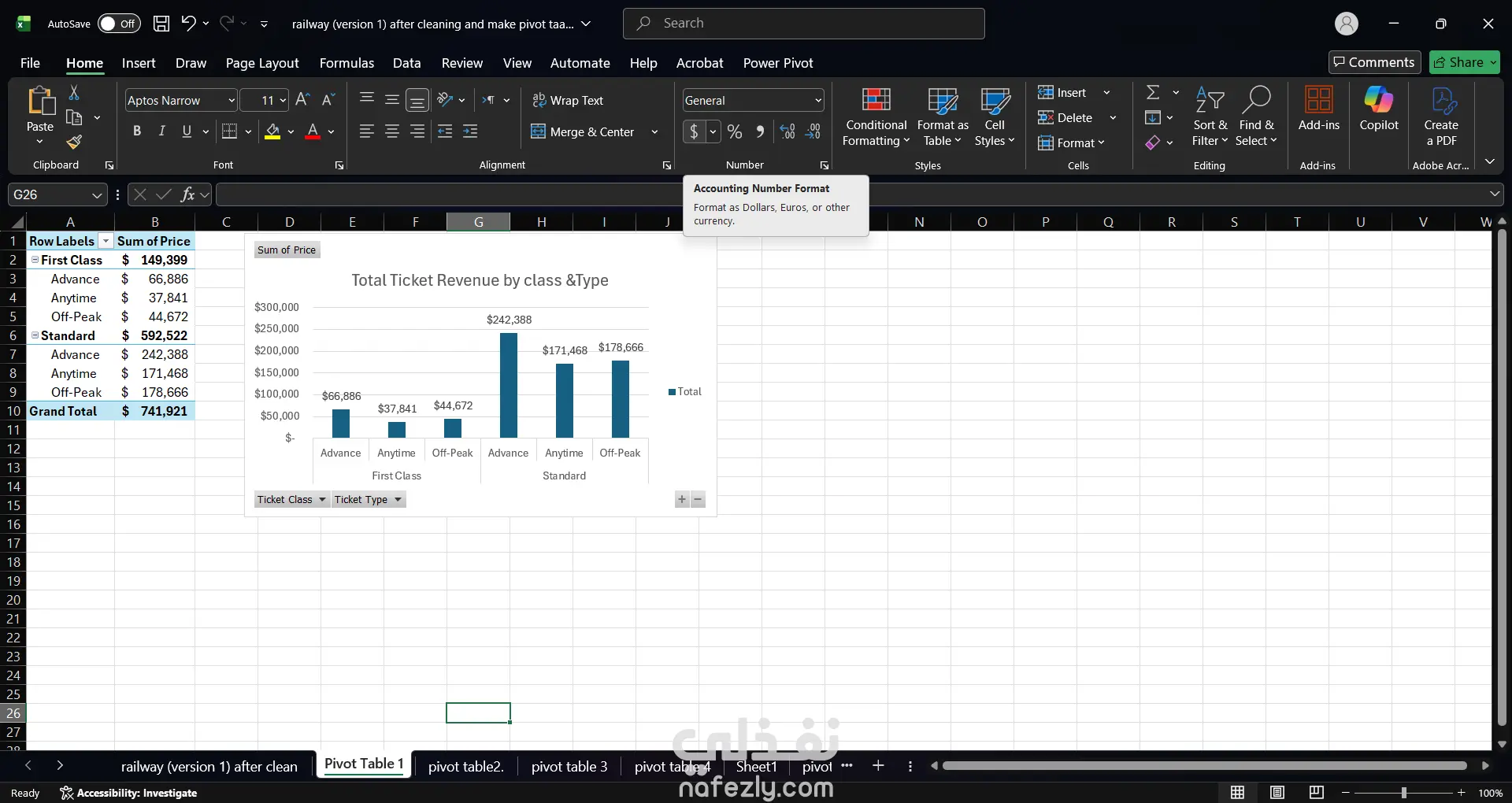This screenshot has height=803, width=1512.
Task: Collapse the Standard group
Action: tap(35, 335)
